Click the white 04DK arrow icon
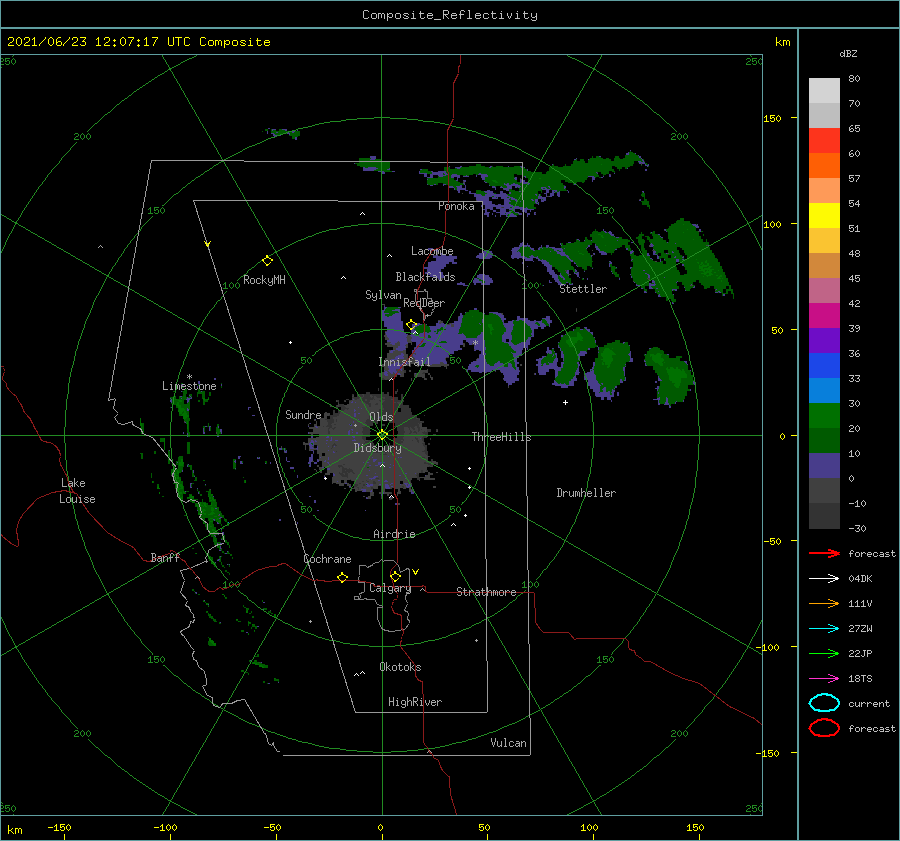900x841 pixels. 824,578
